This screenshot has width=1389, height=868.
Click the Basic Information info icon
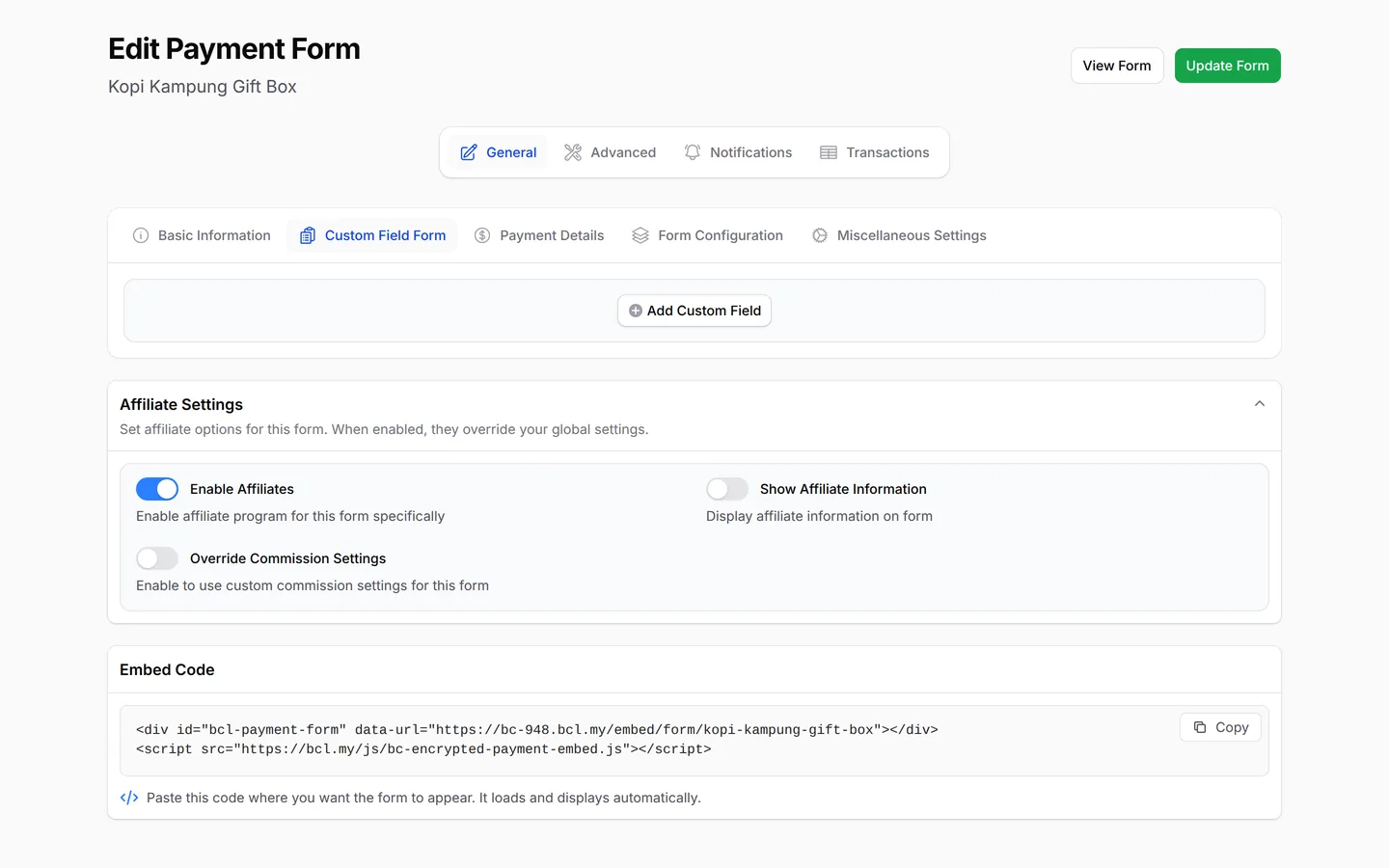pyautogui.click(x=141, y=235)
